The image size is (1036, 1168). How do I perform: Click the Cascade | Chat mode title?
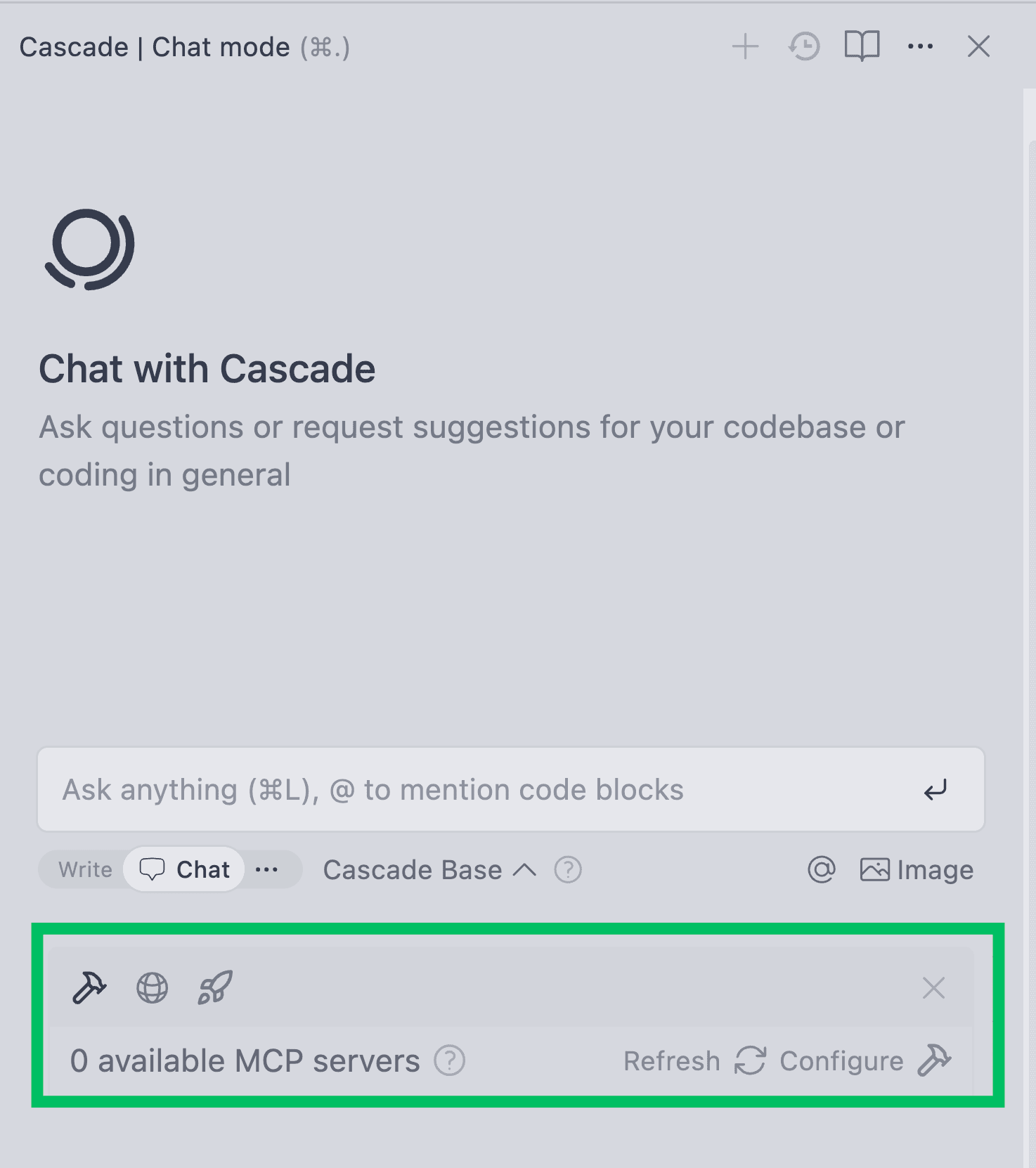(x=155, y=46)
